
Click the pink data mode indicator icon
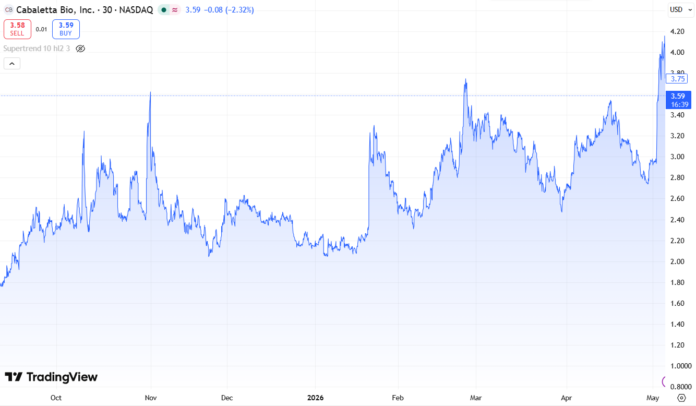pyautogui.click(x=175, y=10)
